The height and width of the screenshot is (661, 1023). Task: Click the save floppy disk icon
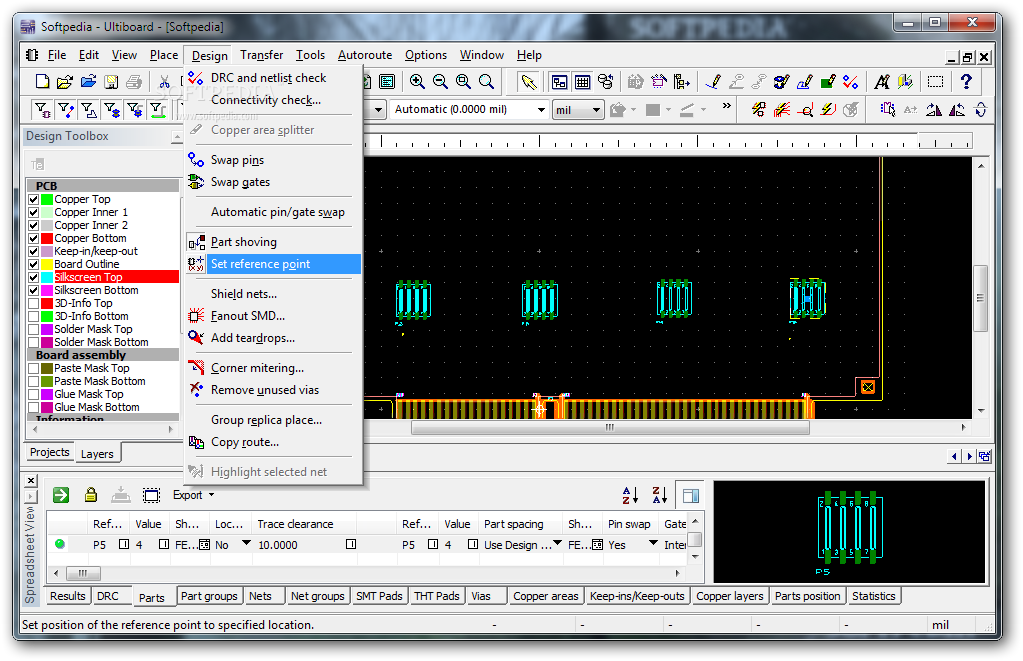[112, 82]
